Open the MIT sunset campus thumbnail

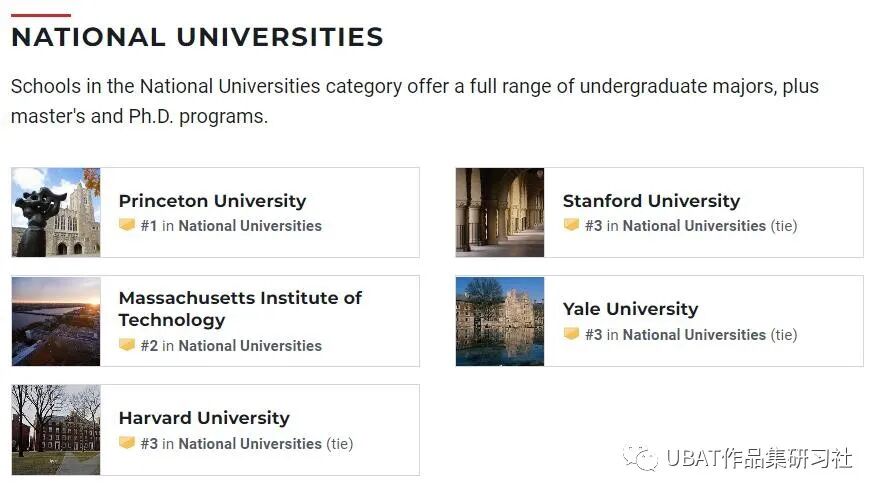56,321
